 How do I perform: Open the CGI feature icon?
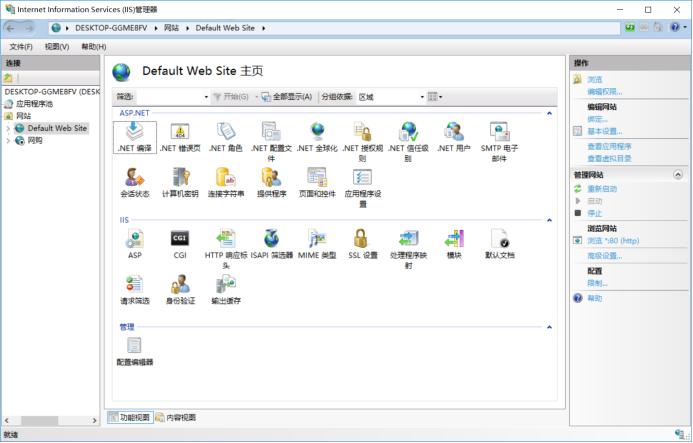coord(180,244)
